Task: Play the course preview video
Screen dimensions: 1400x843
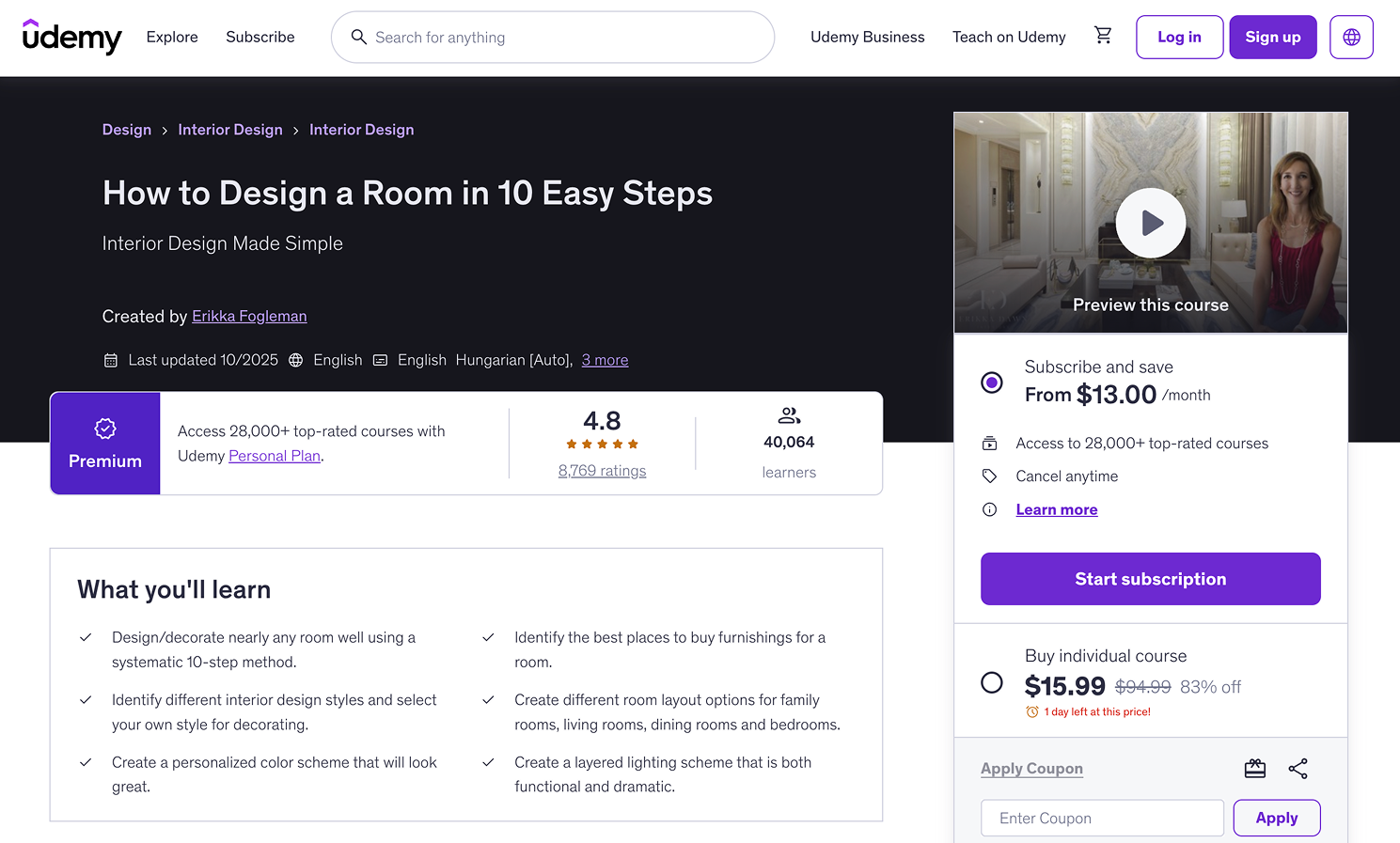Action: point(1151,223)
